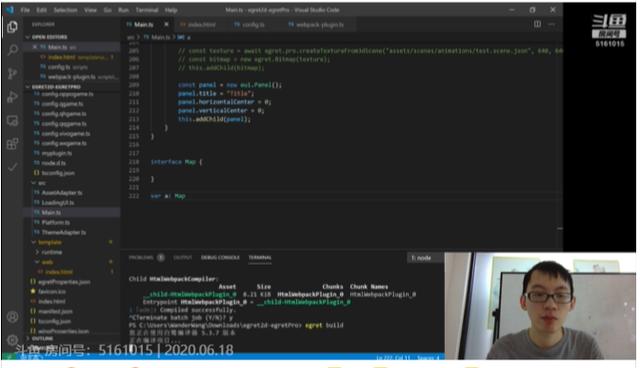640x368 pixels.
Task: Open Main.ts in the src folder
Action: click(51, 213)
